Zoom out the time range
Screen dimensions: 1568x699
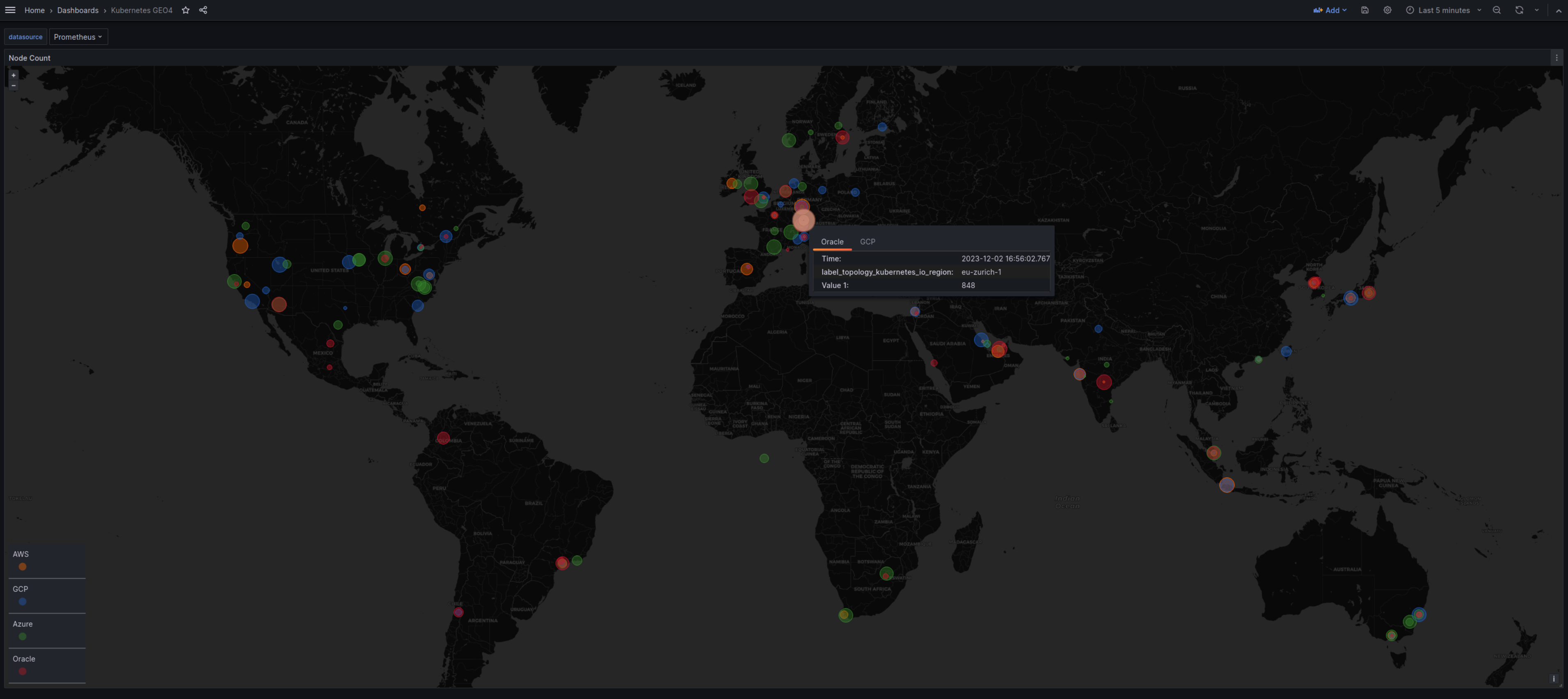[1497, 10]
